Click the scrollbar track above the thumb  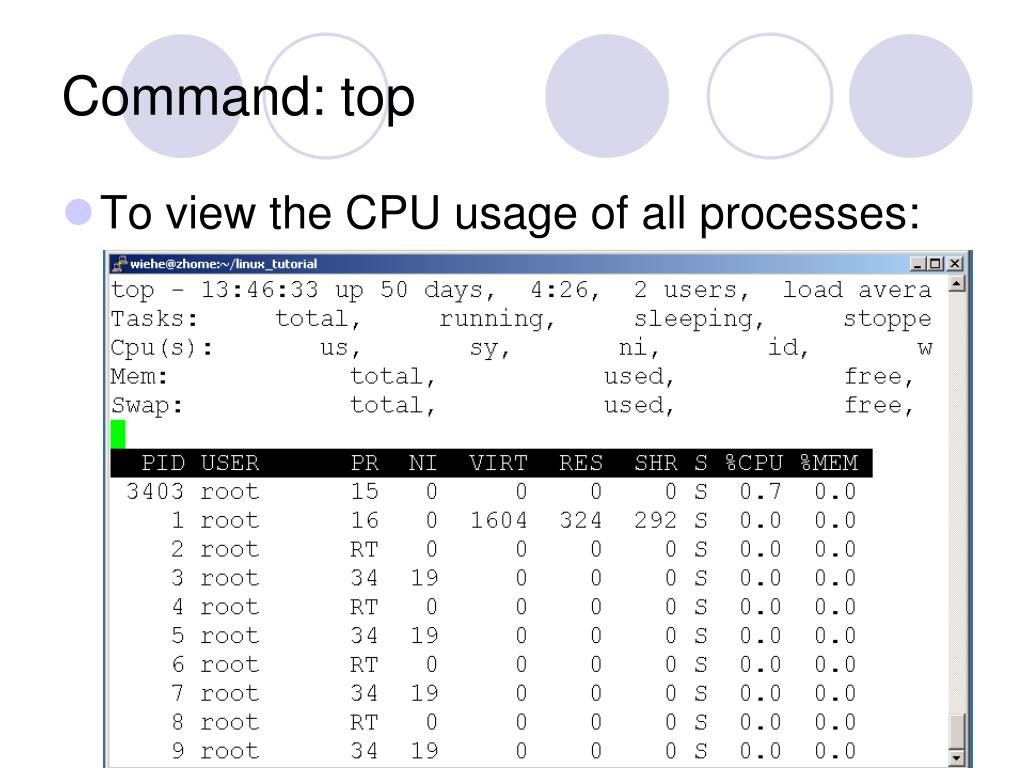[x=957, y=503]
